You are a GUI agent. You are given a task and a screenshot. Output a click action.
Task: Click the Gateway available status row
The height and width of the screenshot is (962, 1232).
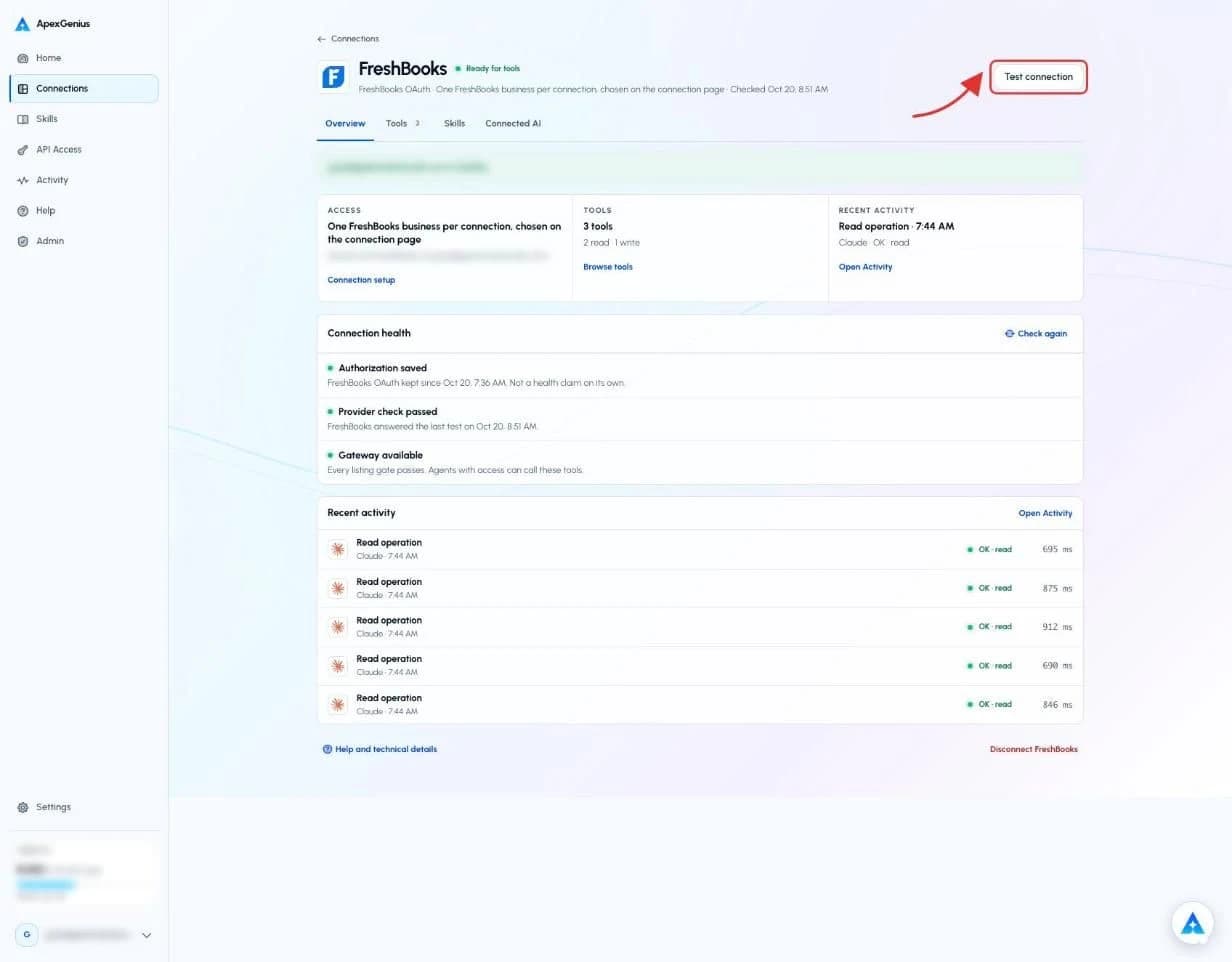pyautogui.click(x=700, y=462)
